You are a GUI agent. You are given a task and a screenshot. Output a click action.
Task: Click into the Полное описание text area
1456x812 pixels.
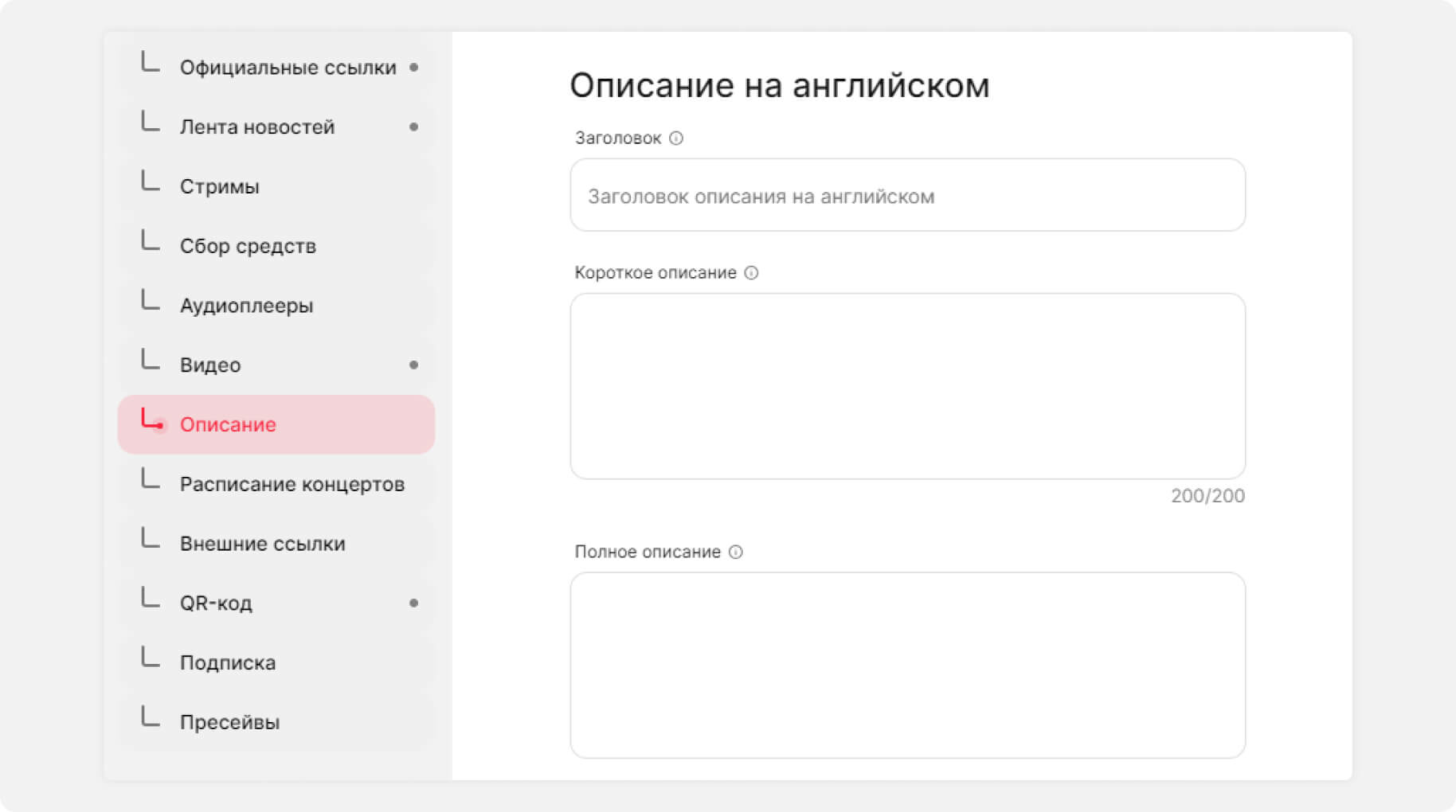click(907, 665)
